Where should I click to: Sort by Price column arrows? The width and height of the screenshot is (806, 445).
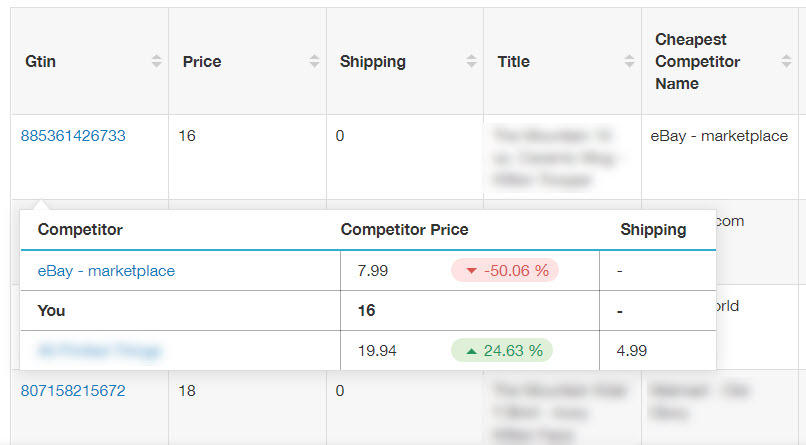[314, 62]
